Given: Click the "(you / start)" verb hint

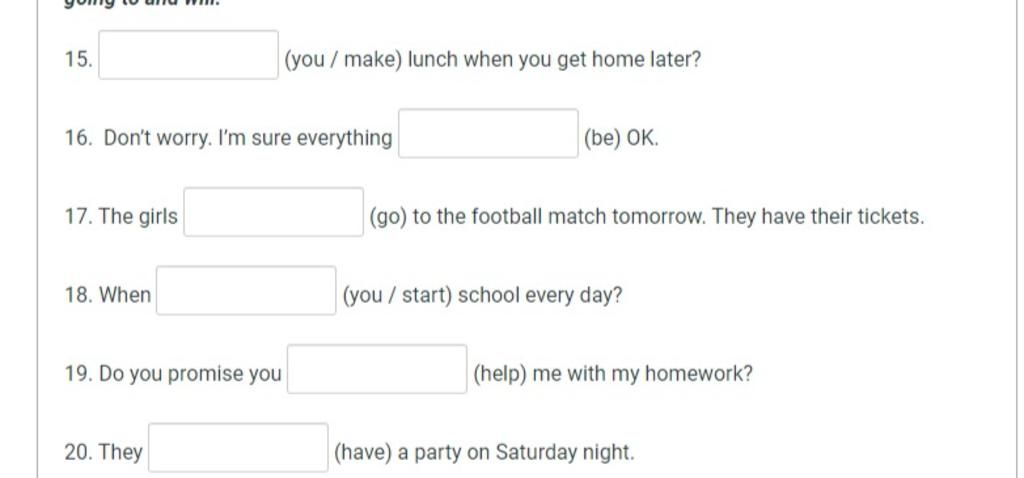Looking at the screenshot, I should pyautogui.click(x=397, y=296).
